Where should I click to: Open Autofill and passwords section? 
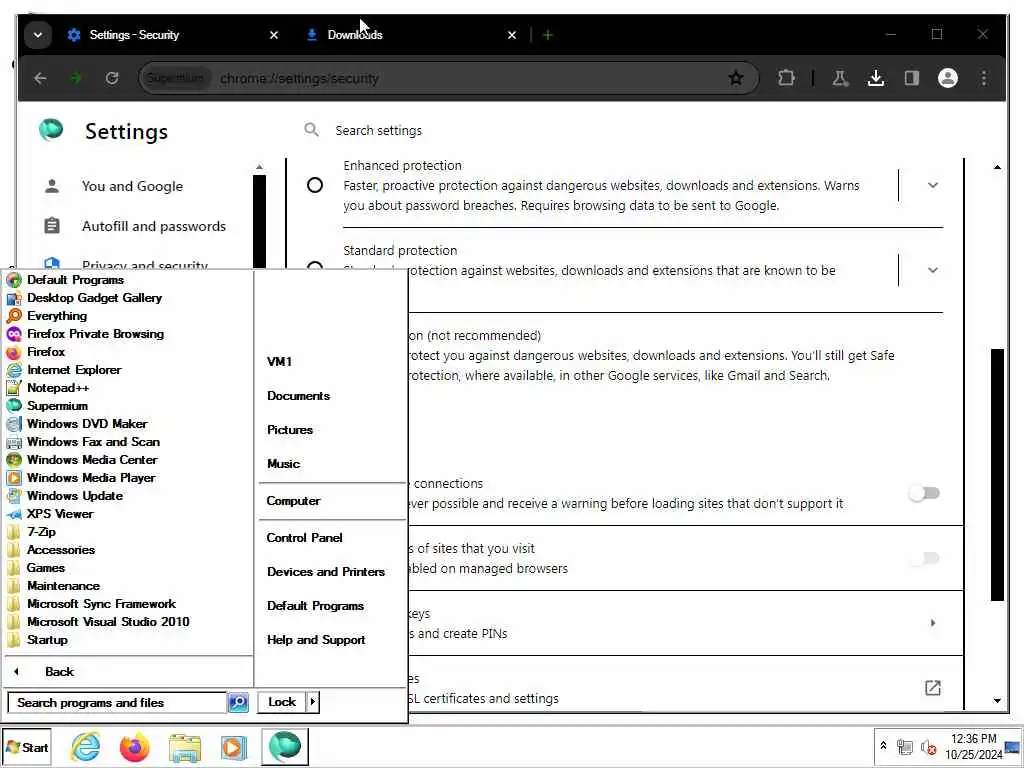coord(153,226)
